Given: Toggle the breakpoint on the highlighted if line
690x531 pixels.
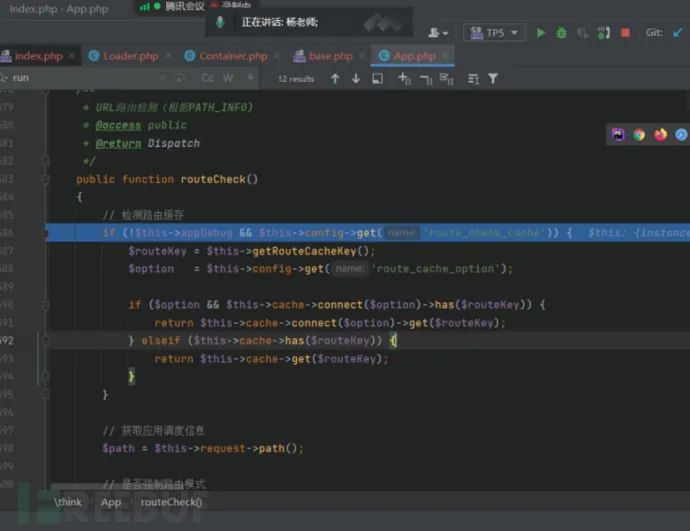Looking at the screenshot, I should tap(45, 233).
